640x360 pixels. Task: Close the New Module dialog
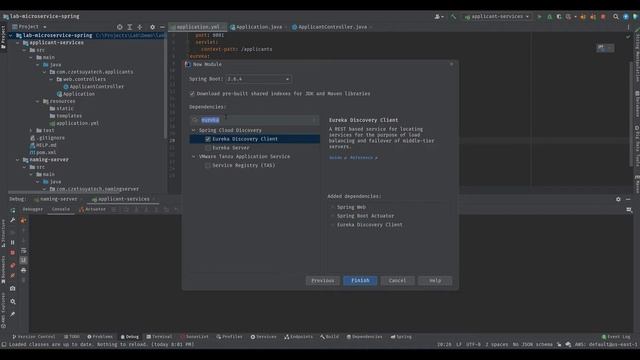(x=451, y=64)
